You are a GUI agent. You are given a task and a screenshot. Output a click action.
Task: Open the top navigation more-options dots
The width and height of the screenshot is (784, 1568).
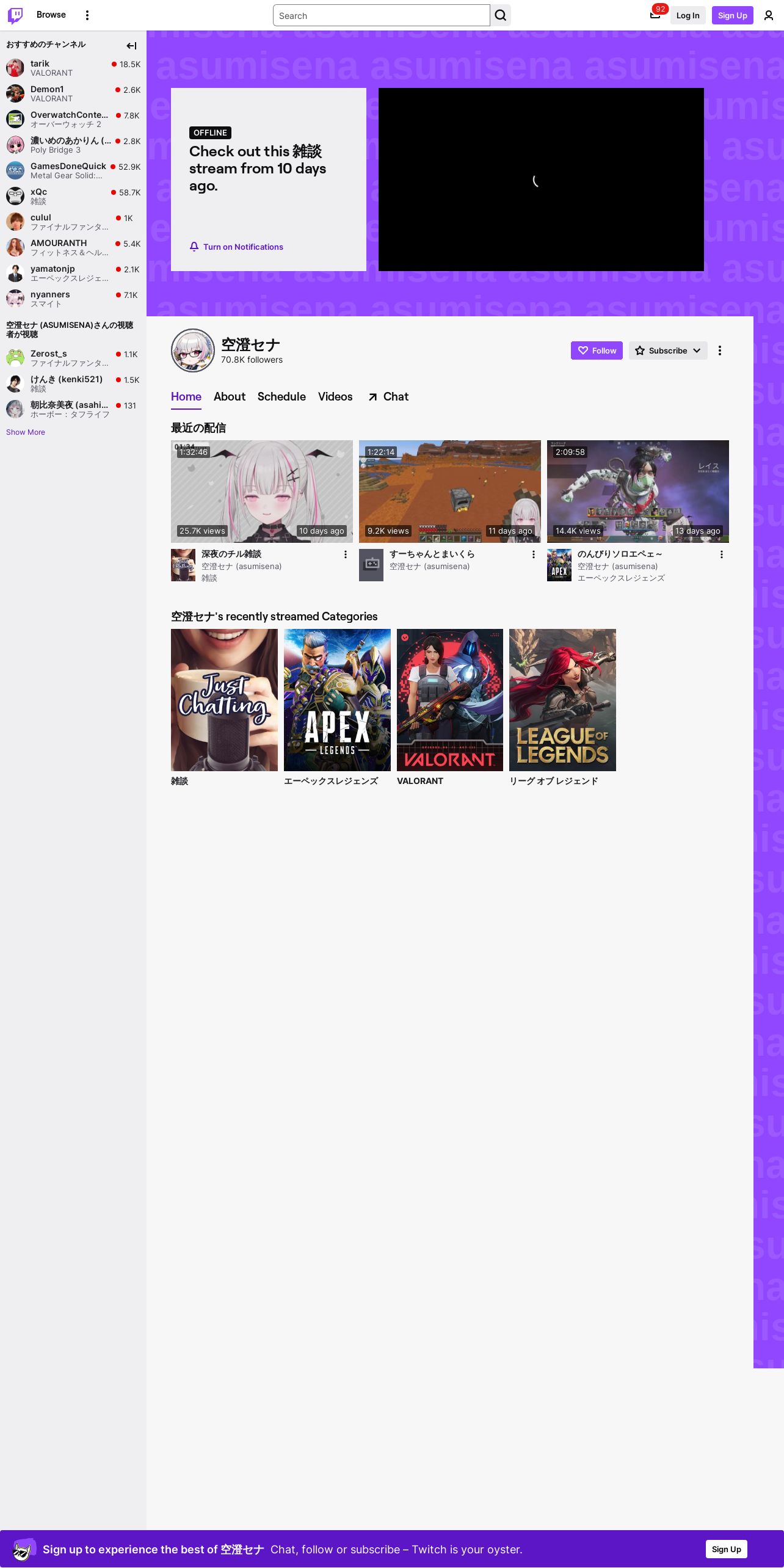pyautogui.click(x=87, y=15)
